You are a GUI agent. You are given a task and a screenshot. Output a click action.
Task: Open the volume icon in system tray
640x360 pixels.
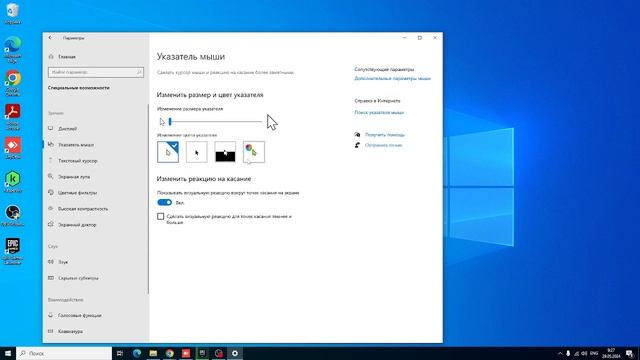(584, 353)
